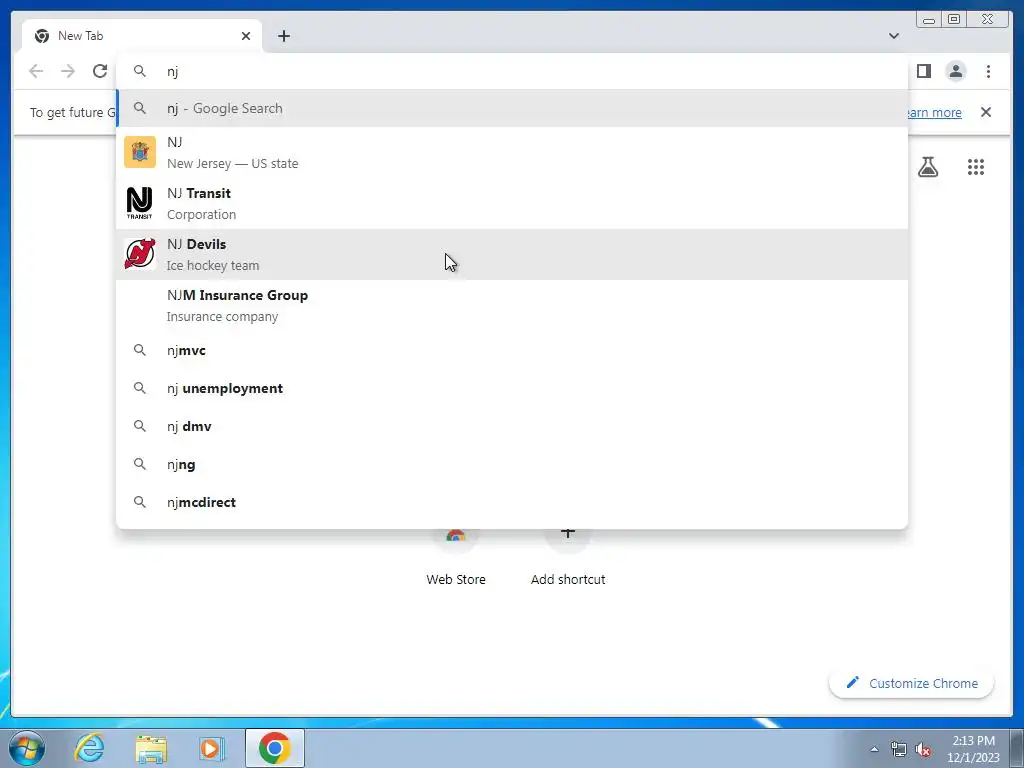Click Add shortcut
Screen dimensions: 1024x768
(x=568, y=558)
